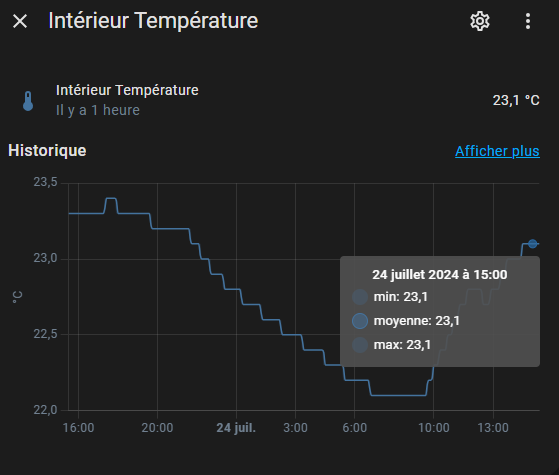Click the max legend circle in tooltip

click(360, 344)
